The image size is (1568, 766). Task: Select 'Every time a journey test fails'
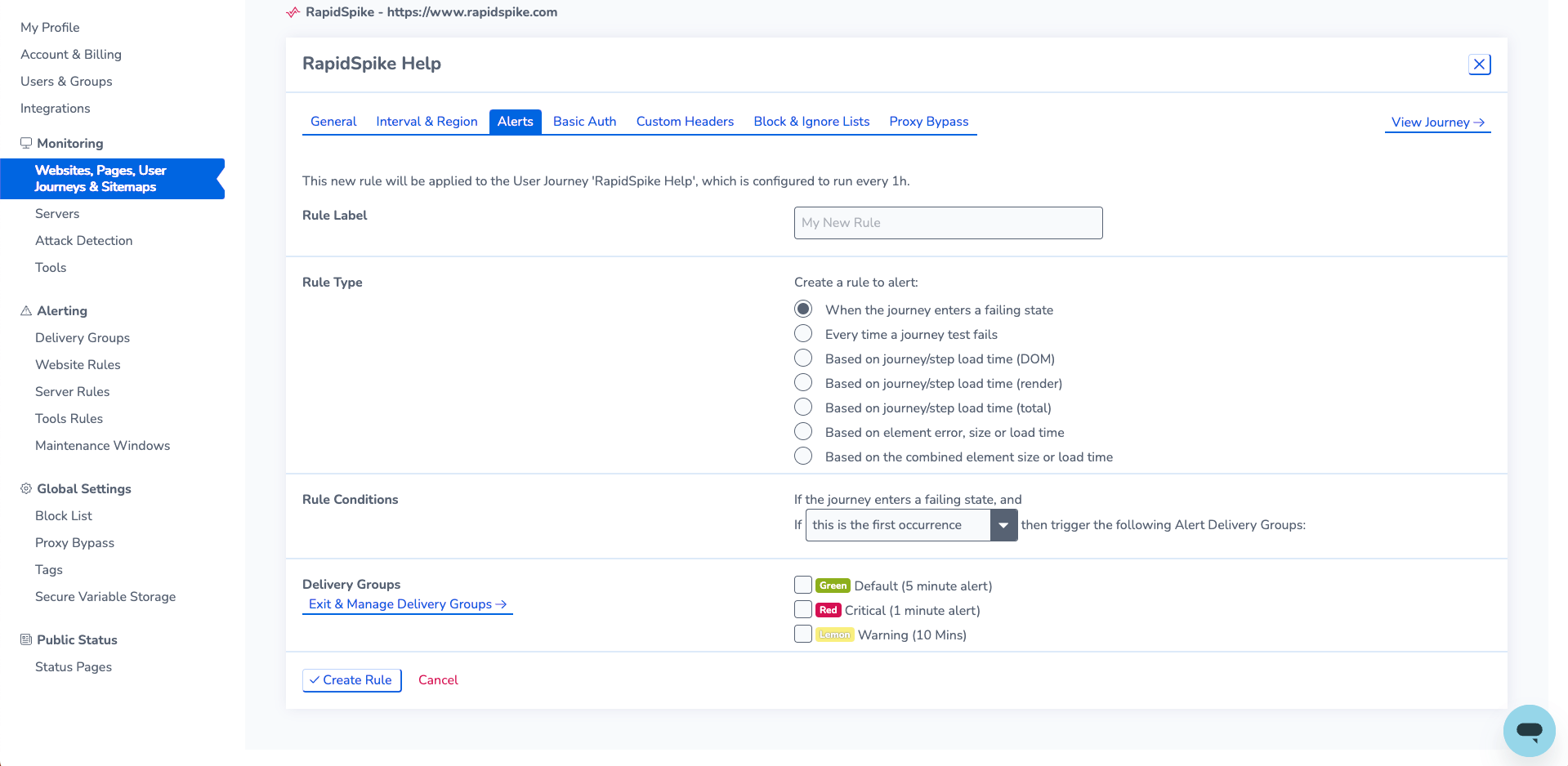click(x=803, y=334)
